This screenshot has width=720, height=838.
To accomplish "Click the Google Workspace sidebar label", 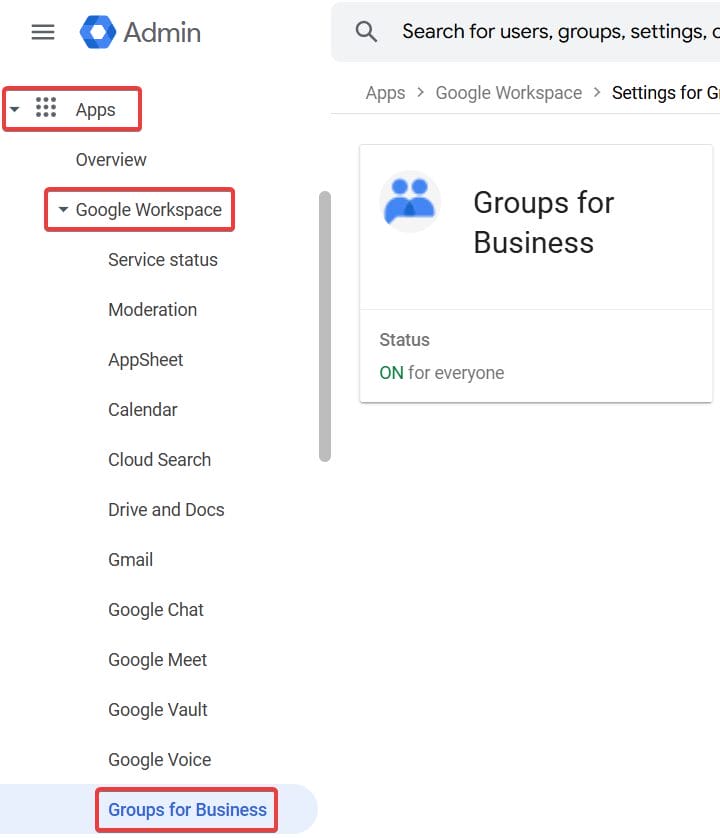I will 149,210.
